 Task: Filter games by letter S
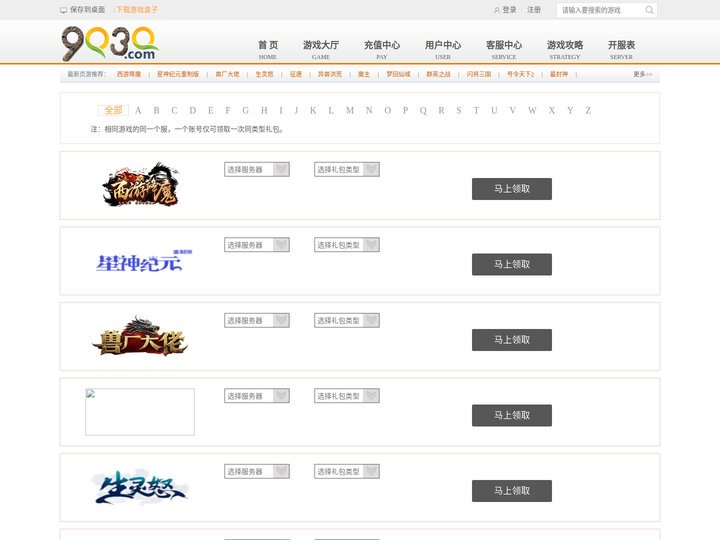coord(459,111)
